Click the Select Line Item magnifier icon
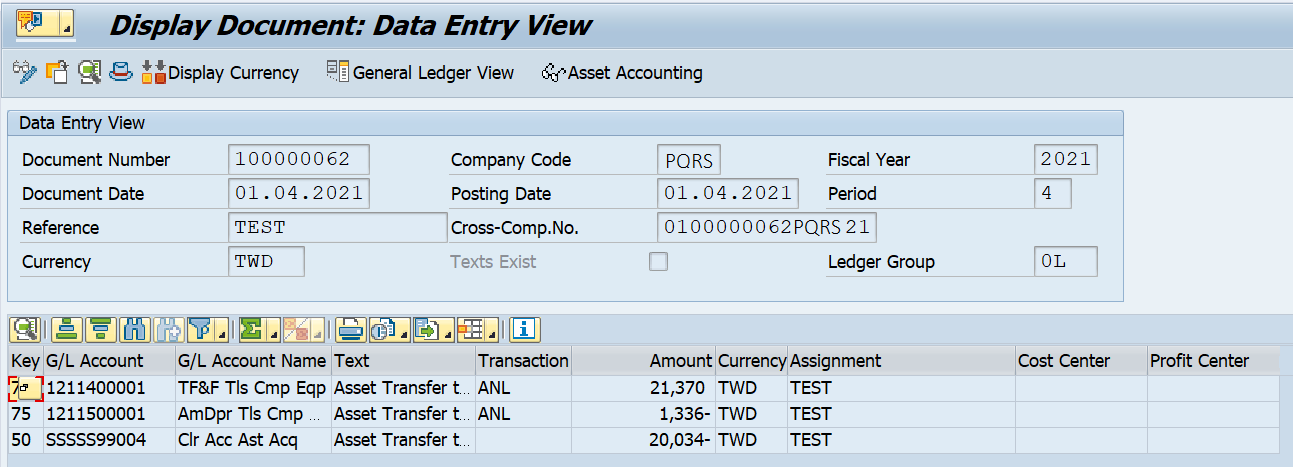1293x467 pixels. point(89,72)
